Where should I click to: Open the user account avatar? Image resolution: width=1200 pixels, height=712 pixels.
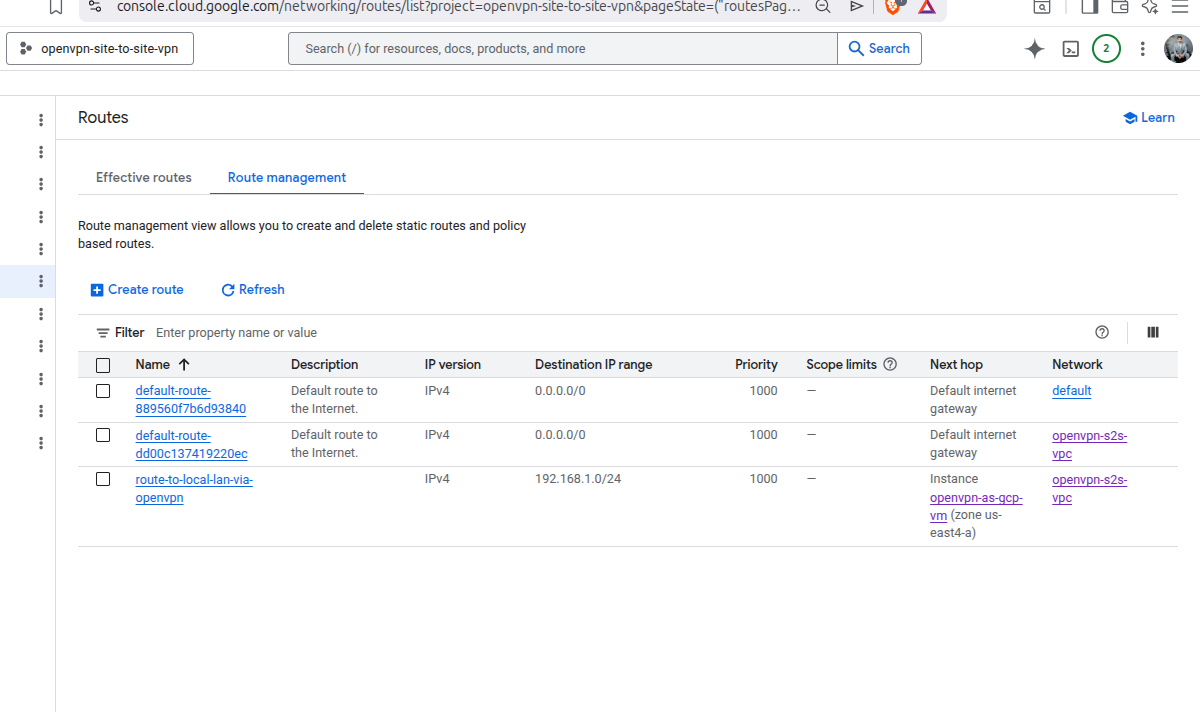pyautogui.click(x=1179, y=49)
